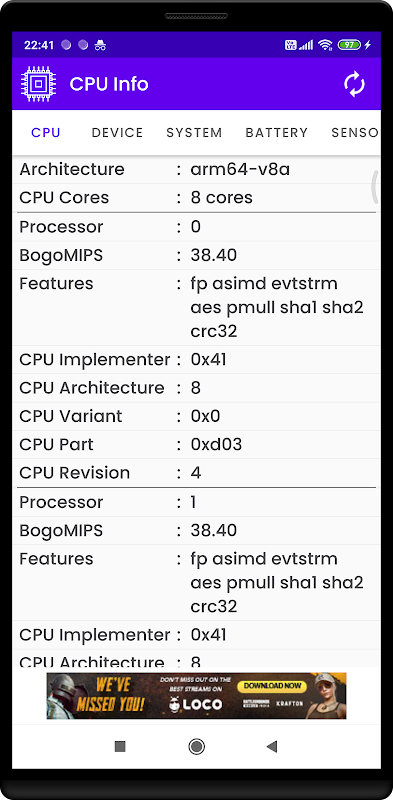Tap the incognito icon in status bar
This screenshot has height=800, width=393.
pos(100,45)
